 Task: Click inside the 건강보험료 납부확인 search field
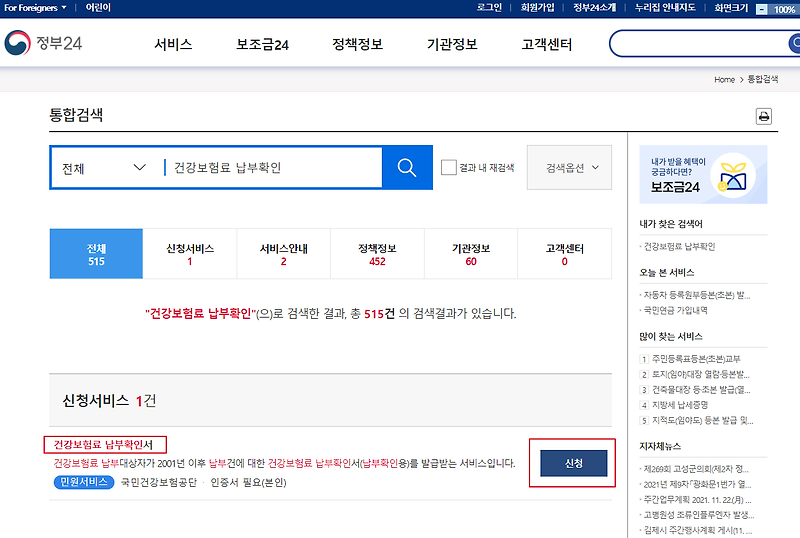point(274,167)
